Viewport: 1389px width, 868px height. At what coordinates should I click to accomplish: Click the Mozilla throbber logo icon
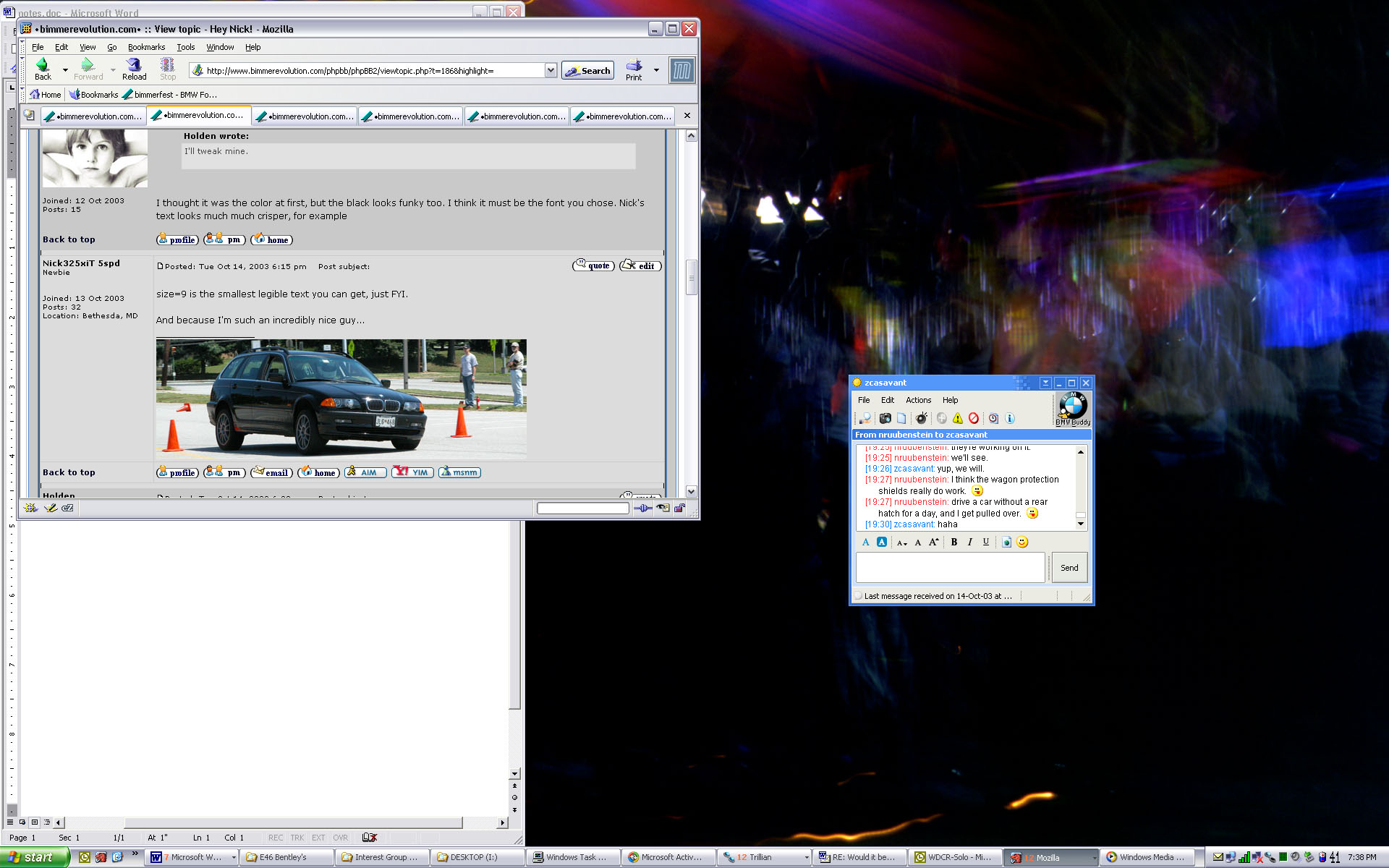tap(681, 70)
